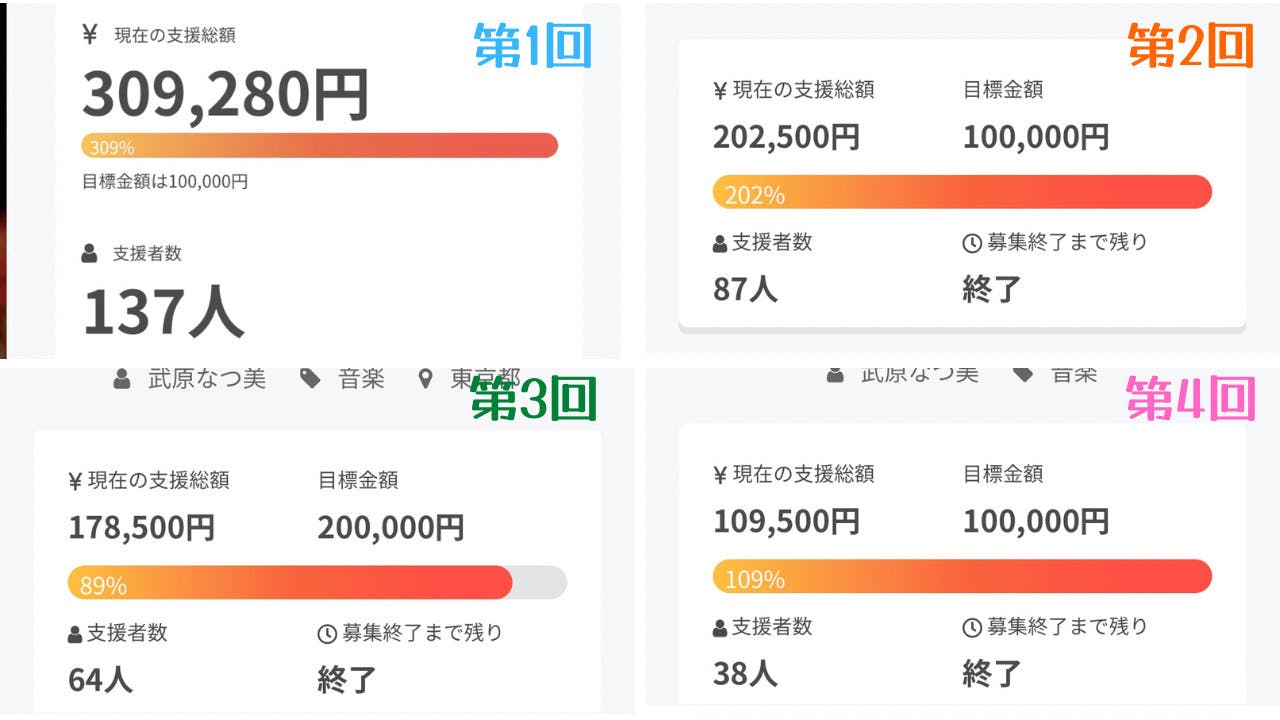Viewport: 1280px width, 720px height.
Task: Click the 目標金額は100,000円 text under the bar
Action: coord(165,182)
